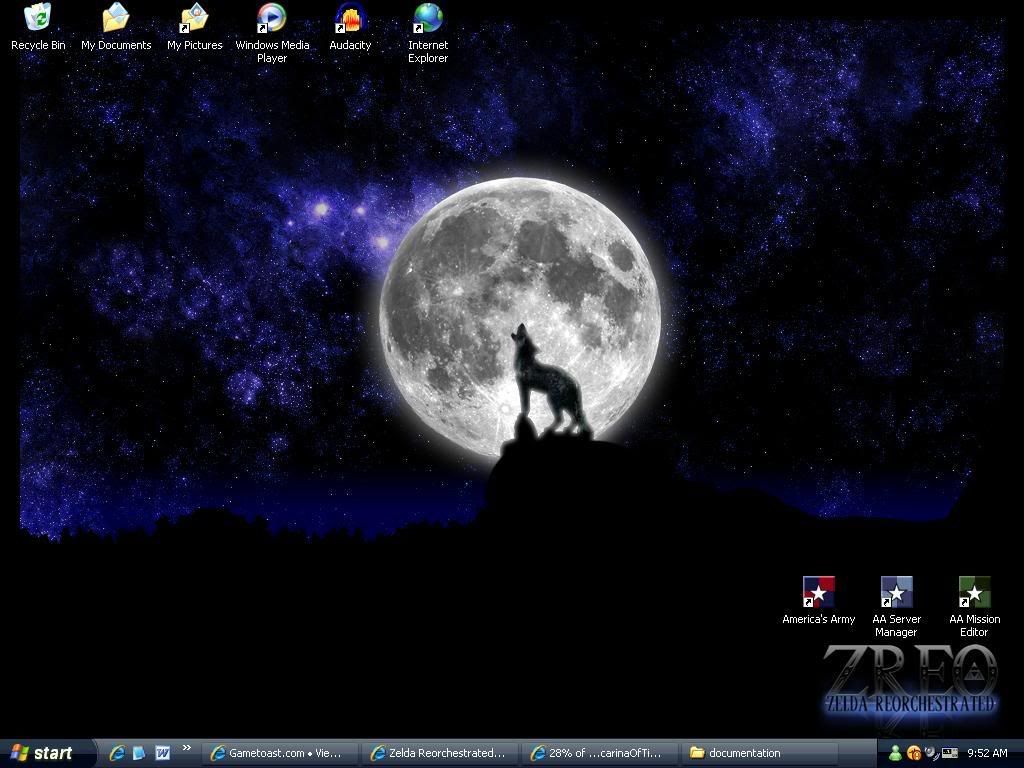Select the Internet Explorer desktop shortcut
This screenshot has width=1024, height=768.
[x=428, y=33]
